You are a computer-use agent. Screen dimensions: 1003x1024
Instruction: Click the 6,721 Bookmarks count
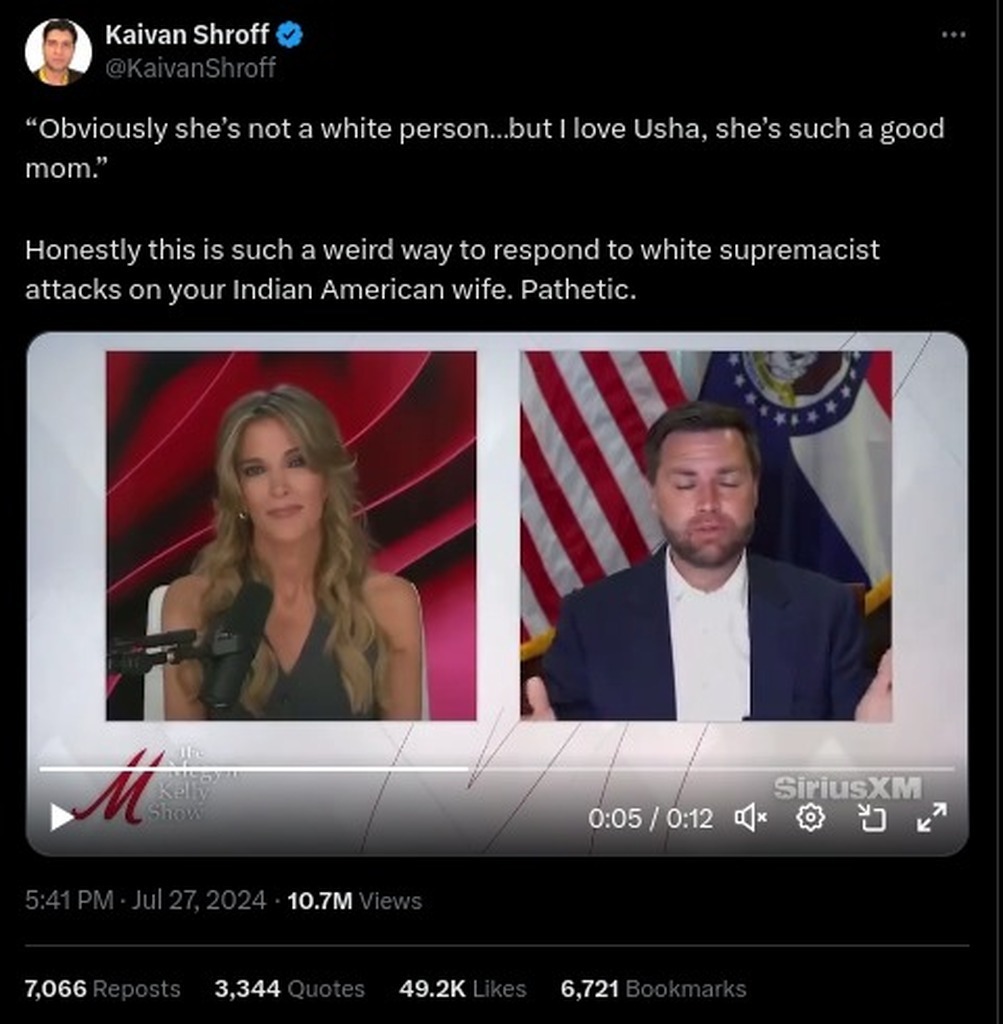[x=653, y=988]
